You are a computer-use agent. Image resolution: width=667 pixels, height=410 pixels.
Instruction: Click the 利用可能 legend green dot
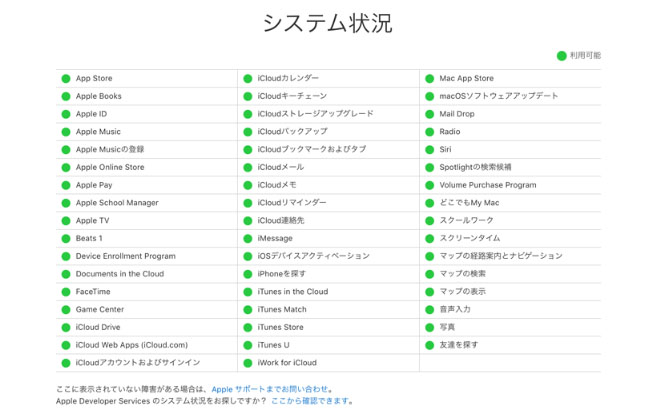click(562, 55)
